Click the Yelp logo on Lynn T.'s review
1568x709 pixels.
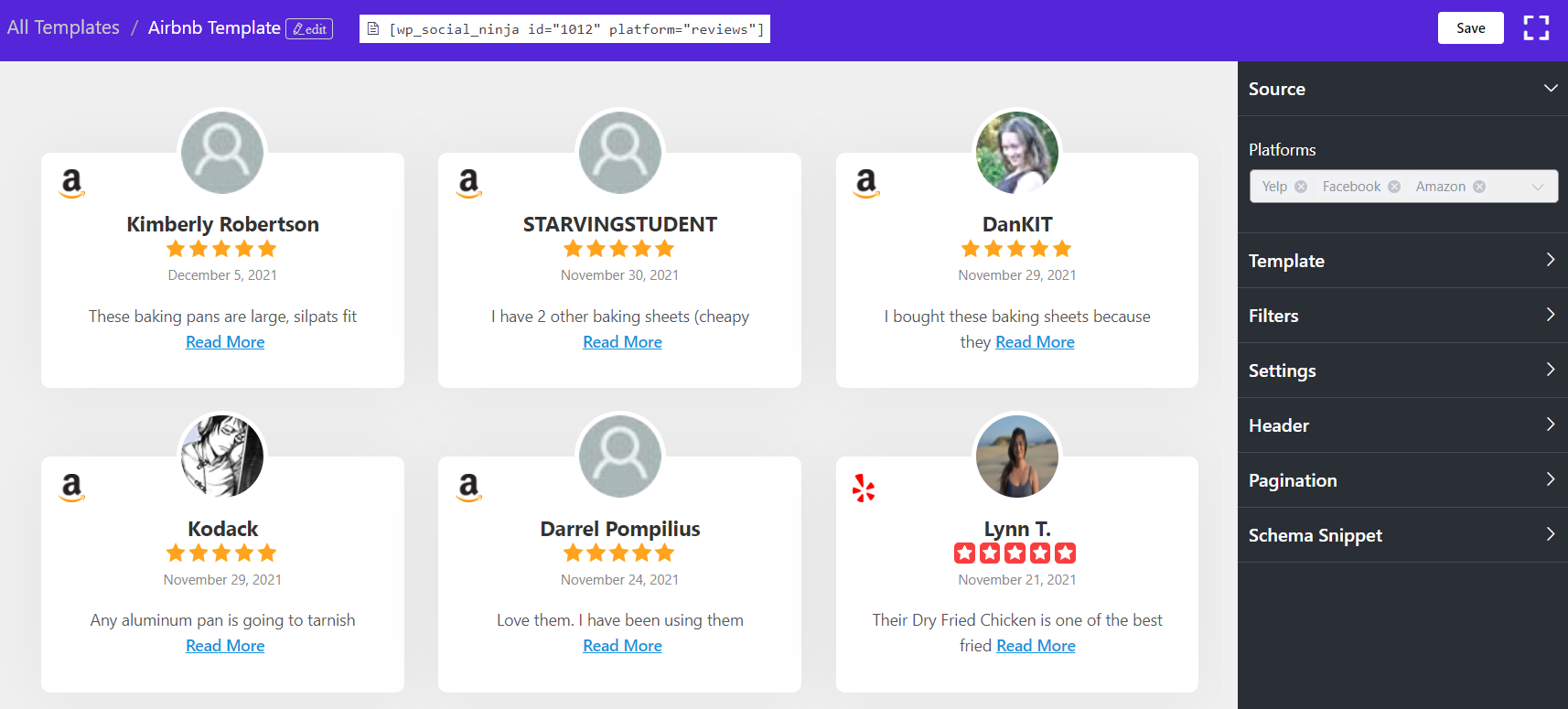click(864, 488)
